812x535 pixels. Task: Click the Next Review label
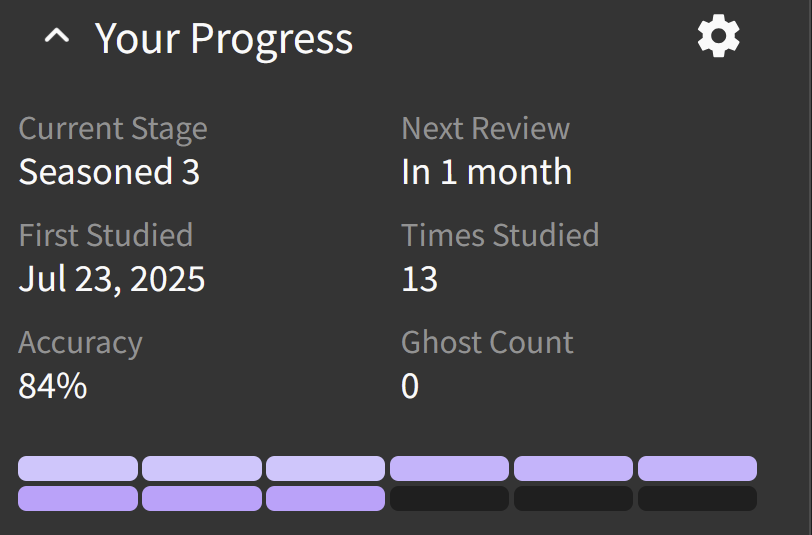coord(485,129)
